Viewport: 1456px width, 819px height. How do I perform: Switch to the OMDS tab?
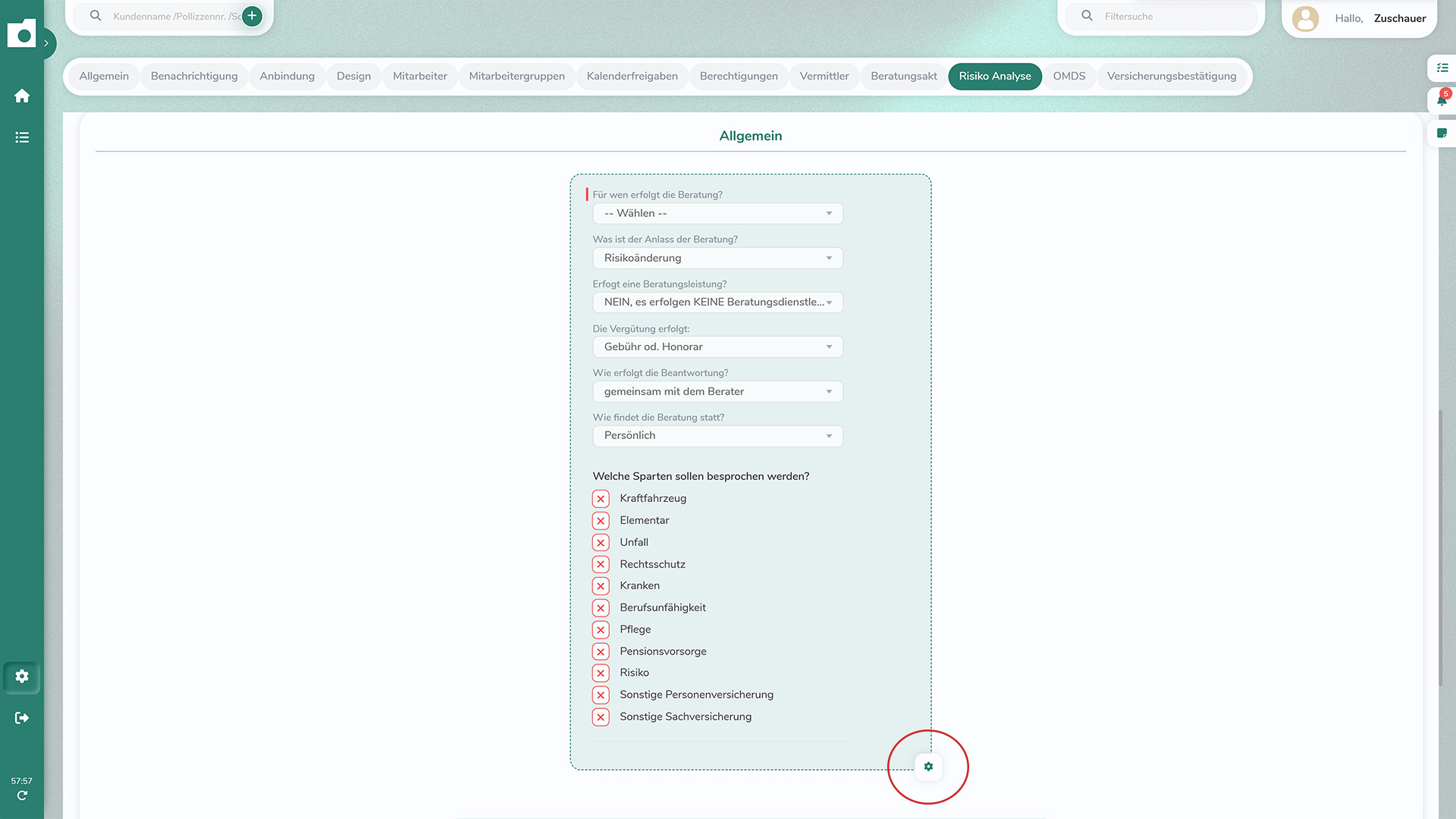point(1068,76)
